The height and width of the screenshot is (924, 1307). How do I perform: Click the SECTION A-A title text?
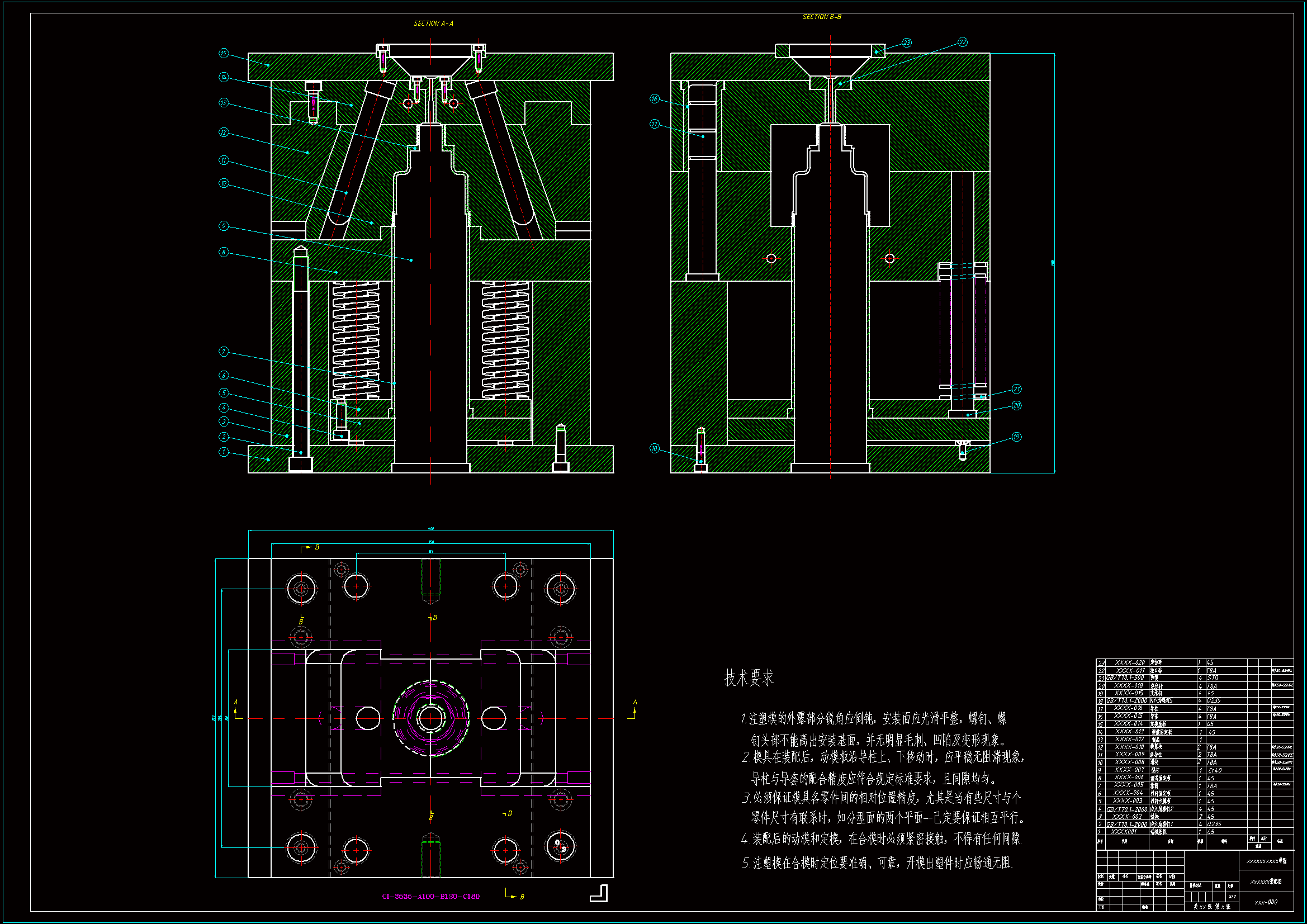click(433, 23)
